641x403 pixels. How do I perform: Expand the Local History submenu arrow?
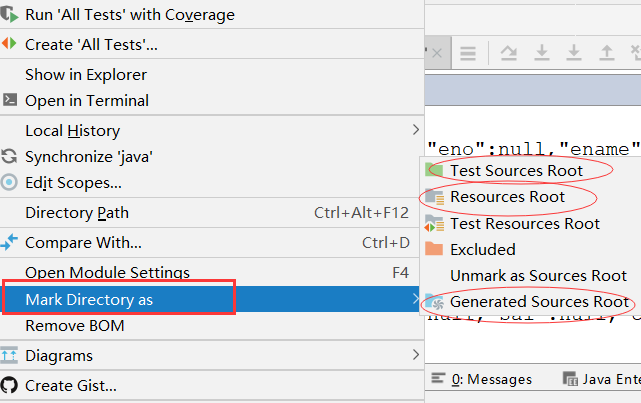(x=415, y=130)
